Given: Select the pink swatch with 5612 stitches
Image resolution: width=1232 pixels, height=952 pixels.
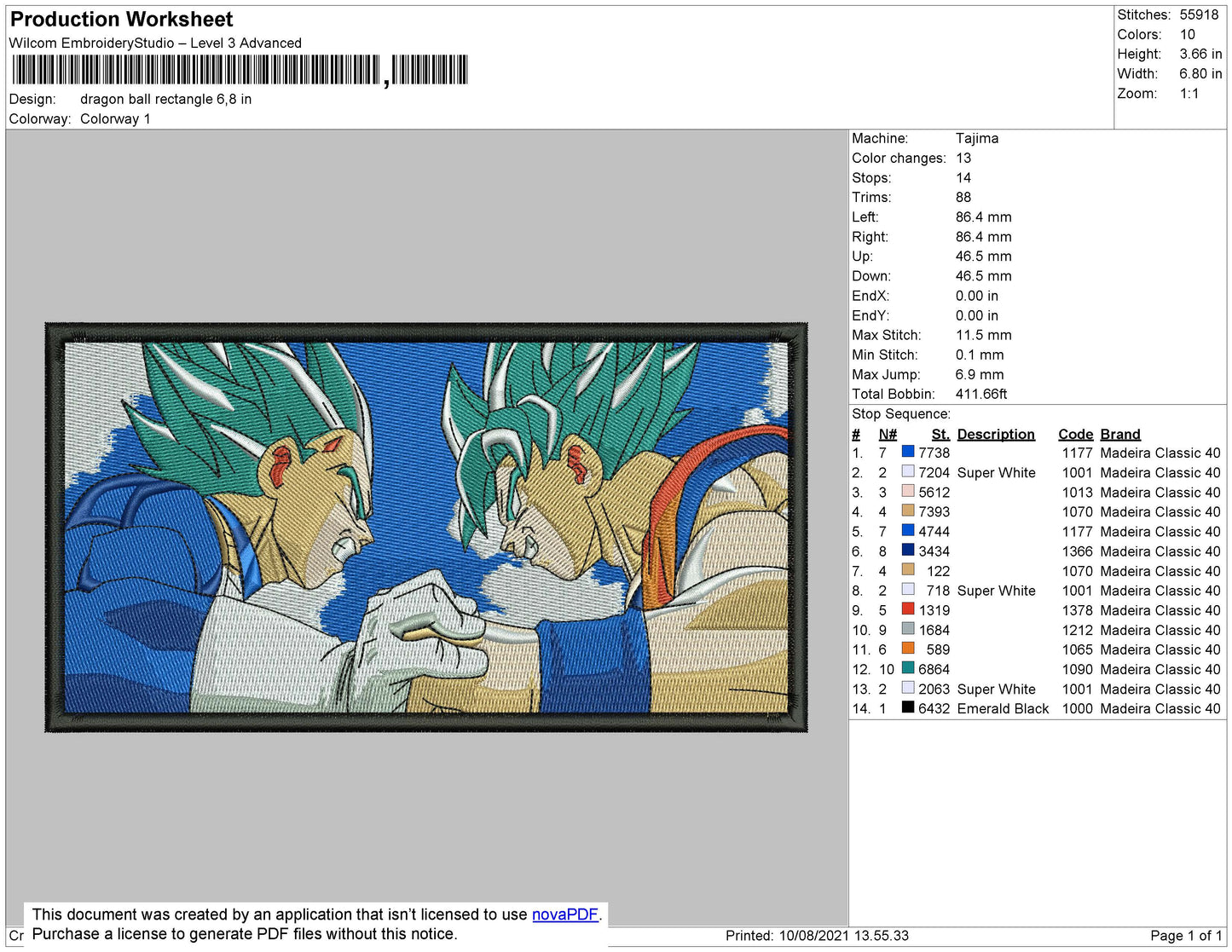Looking at the screenshot, I should [908, 492].
